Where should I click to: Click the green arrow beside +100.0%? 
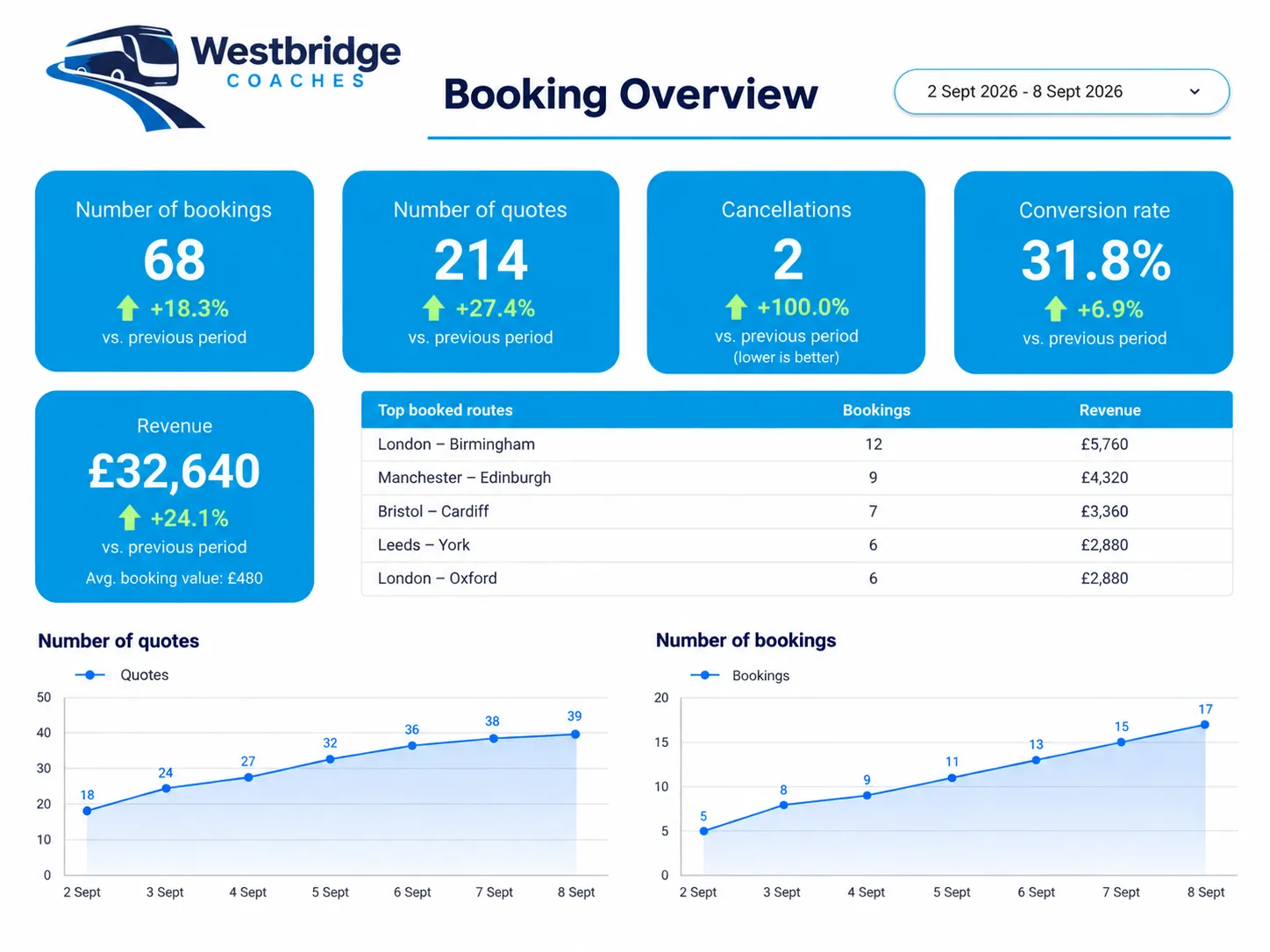tap(736, 307)
